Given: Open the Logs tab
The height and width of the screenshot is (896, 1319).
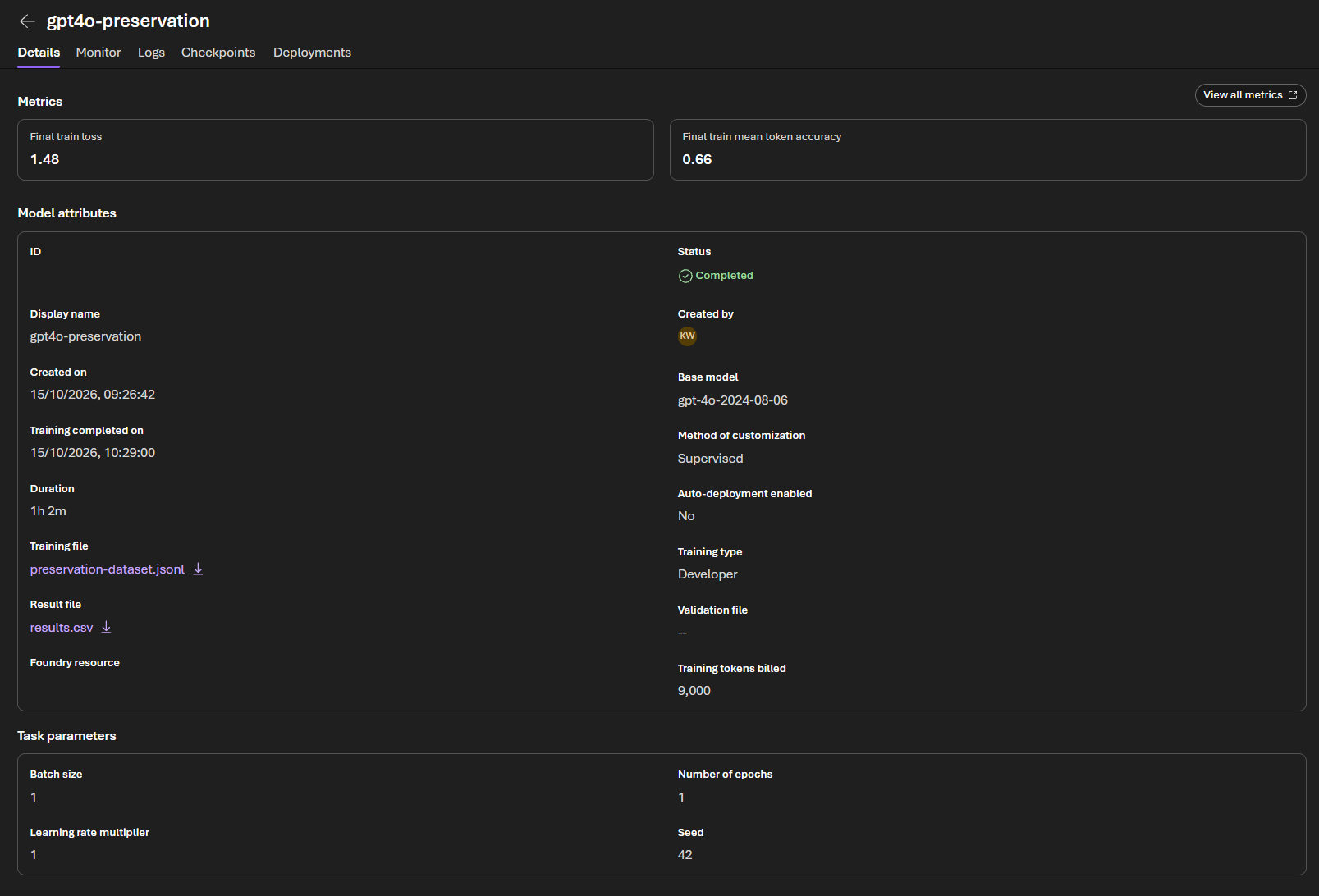Looking at the screenshot, I should [151, 53].
